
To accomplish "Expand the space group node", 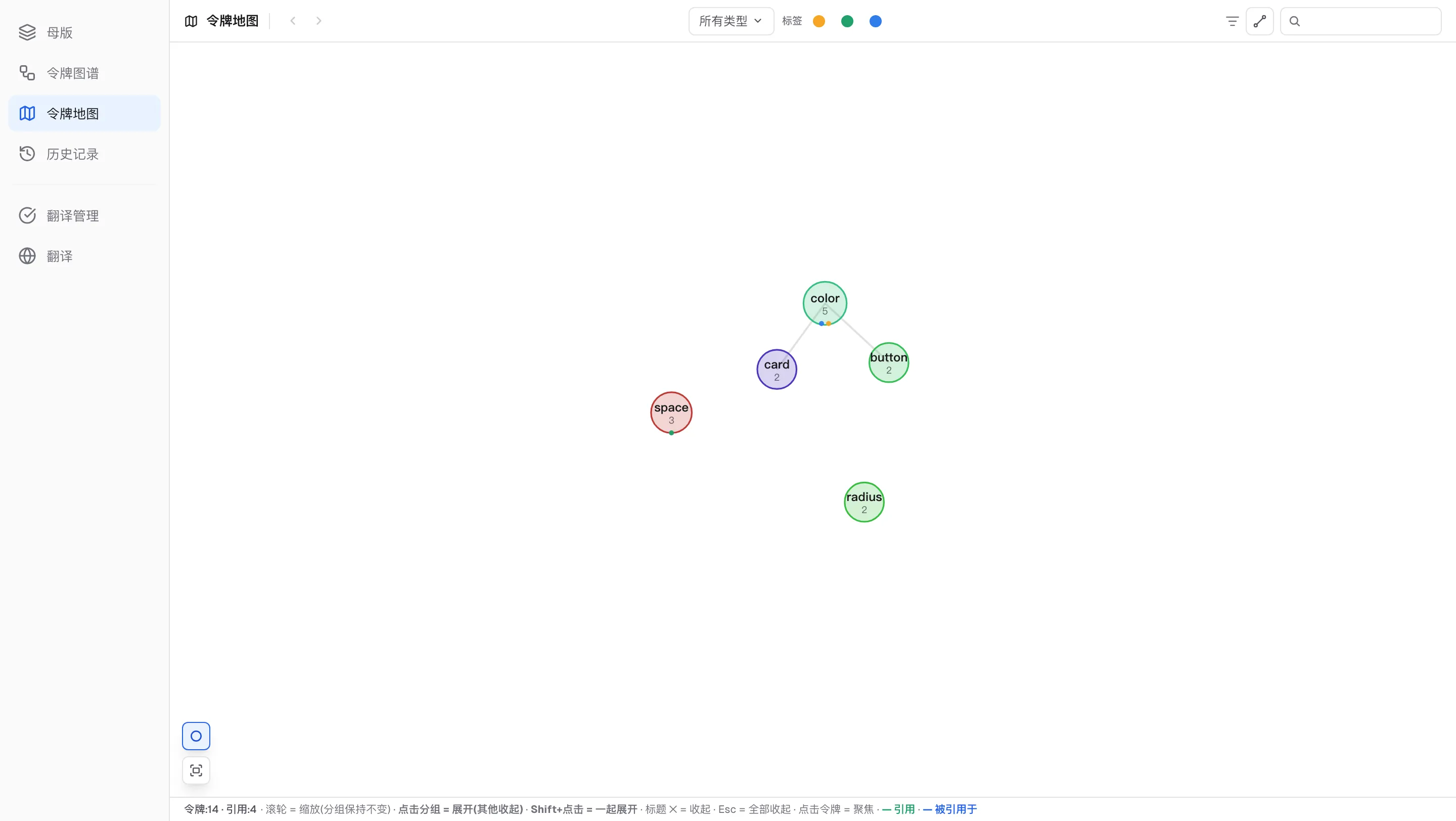I will tap(671, 413).
